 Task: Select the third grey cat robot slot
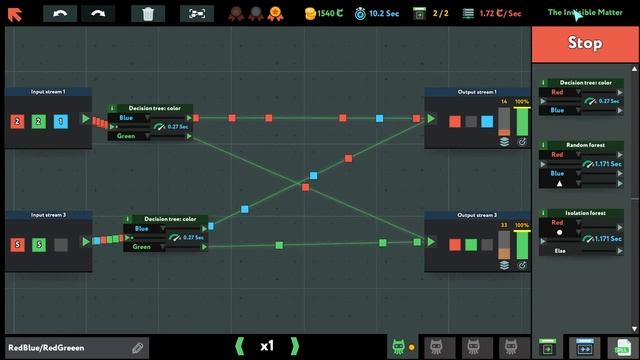(473, 347)
